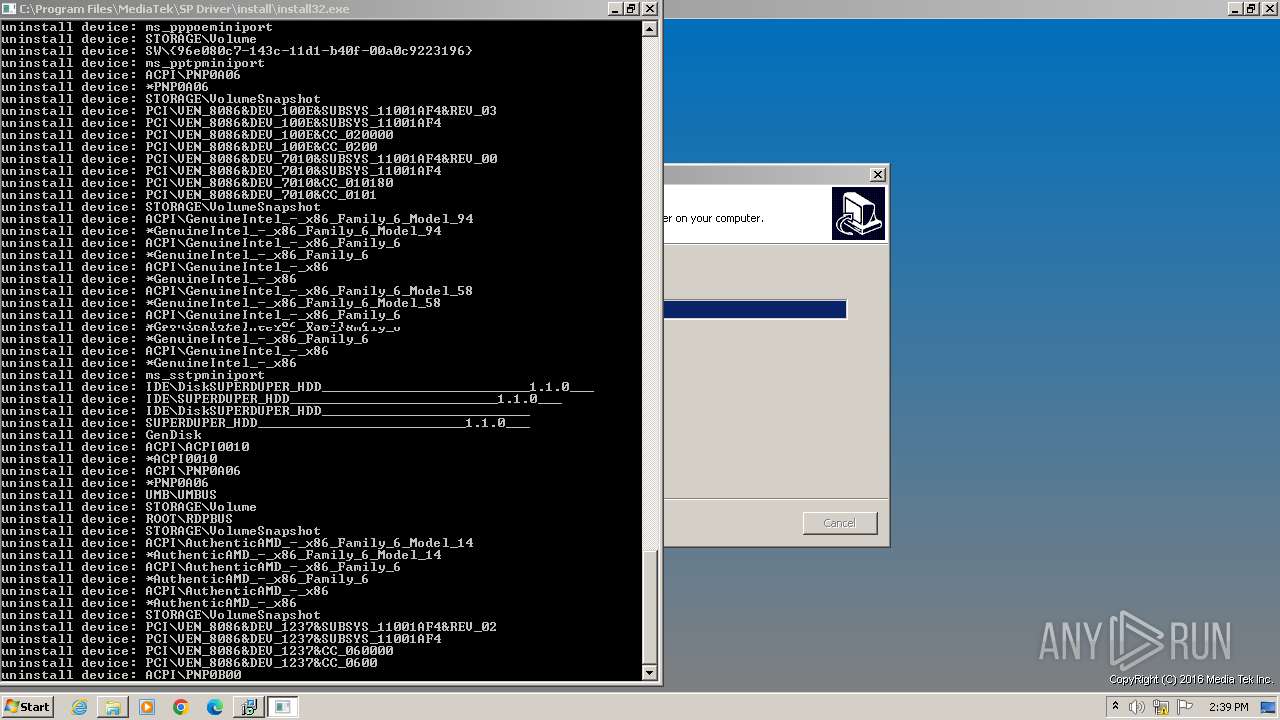Click the computer installer icon in dialog

click(858, 213)
